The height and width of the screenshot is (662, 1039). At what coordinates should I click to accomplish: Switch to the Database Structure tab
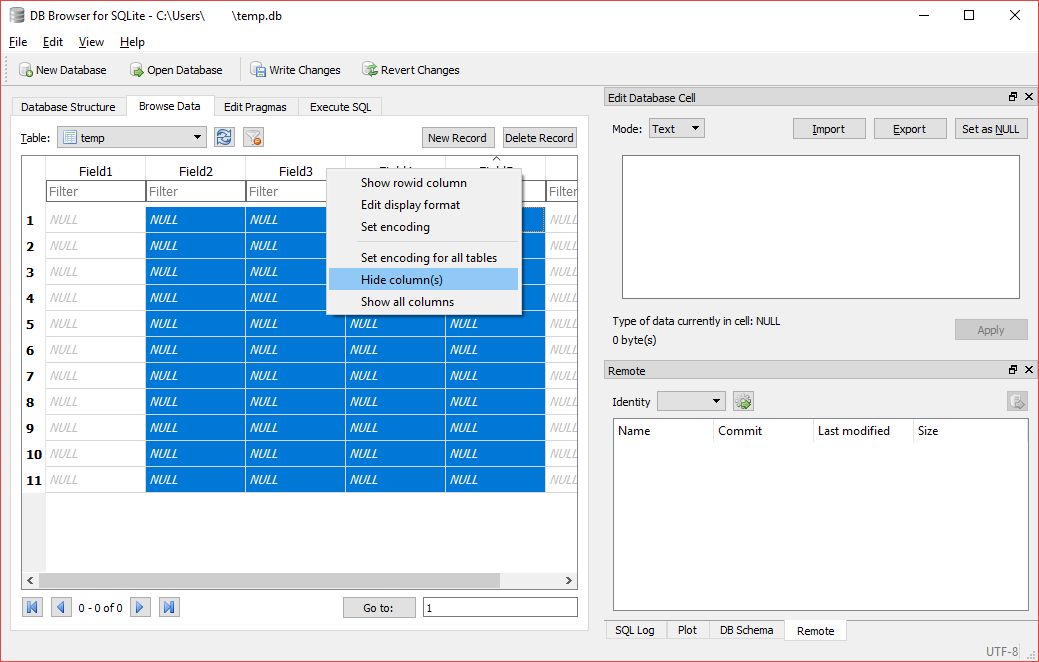(x=68, y=106)
